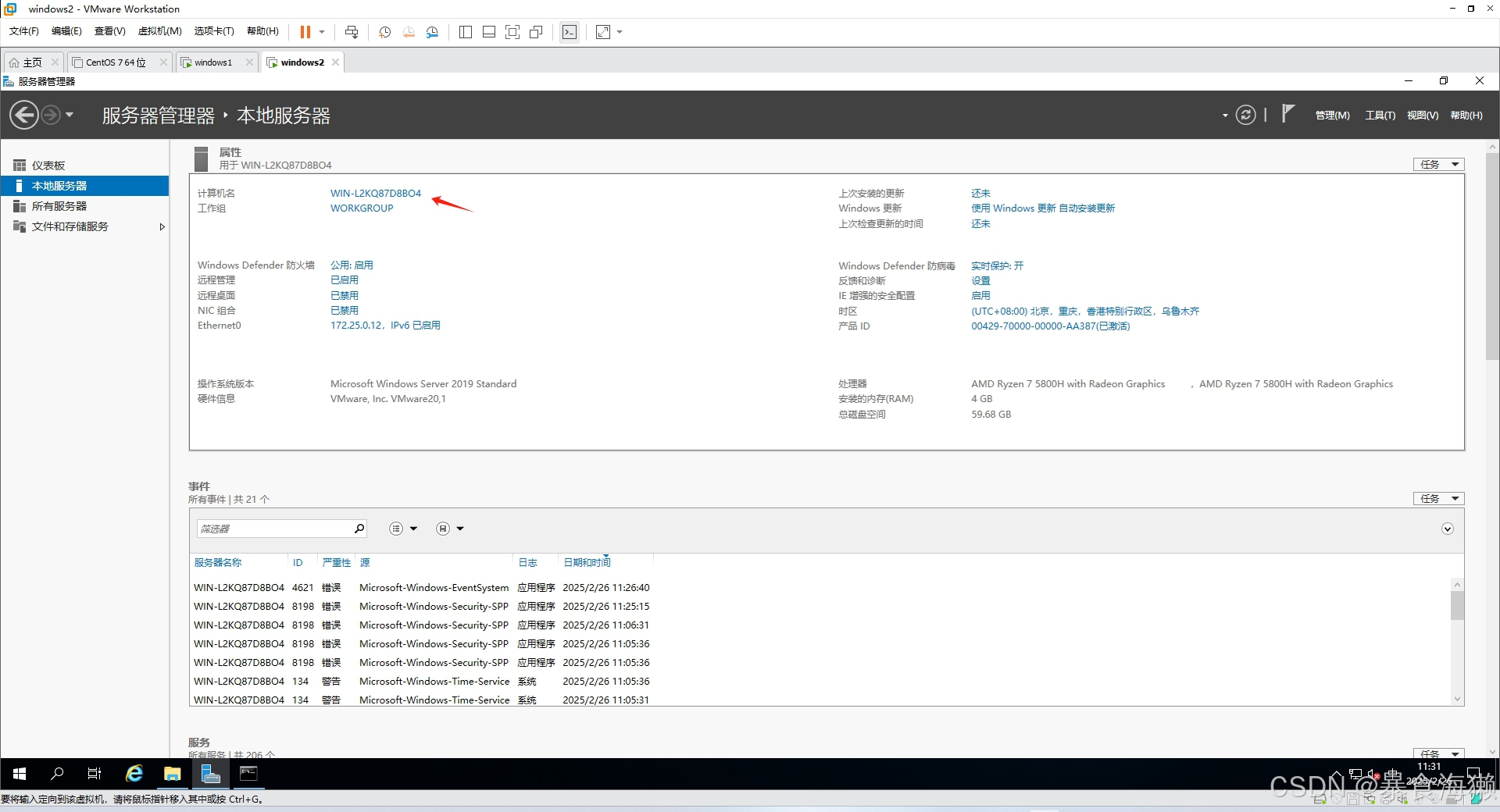1500x812 pixels.
Task: Select 本地服务器 in the sidebar
Action: pos(84,186)
